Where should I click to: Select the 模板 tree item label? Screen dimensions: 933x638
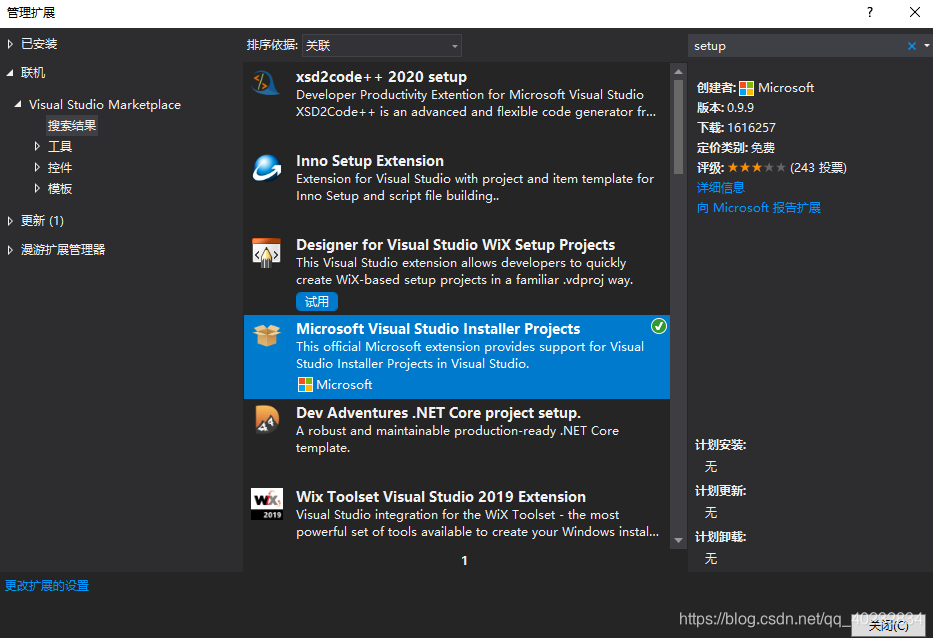(x=60, y=189)
